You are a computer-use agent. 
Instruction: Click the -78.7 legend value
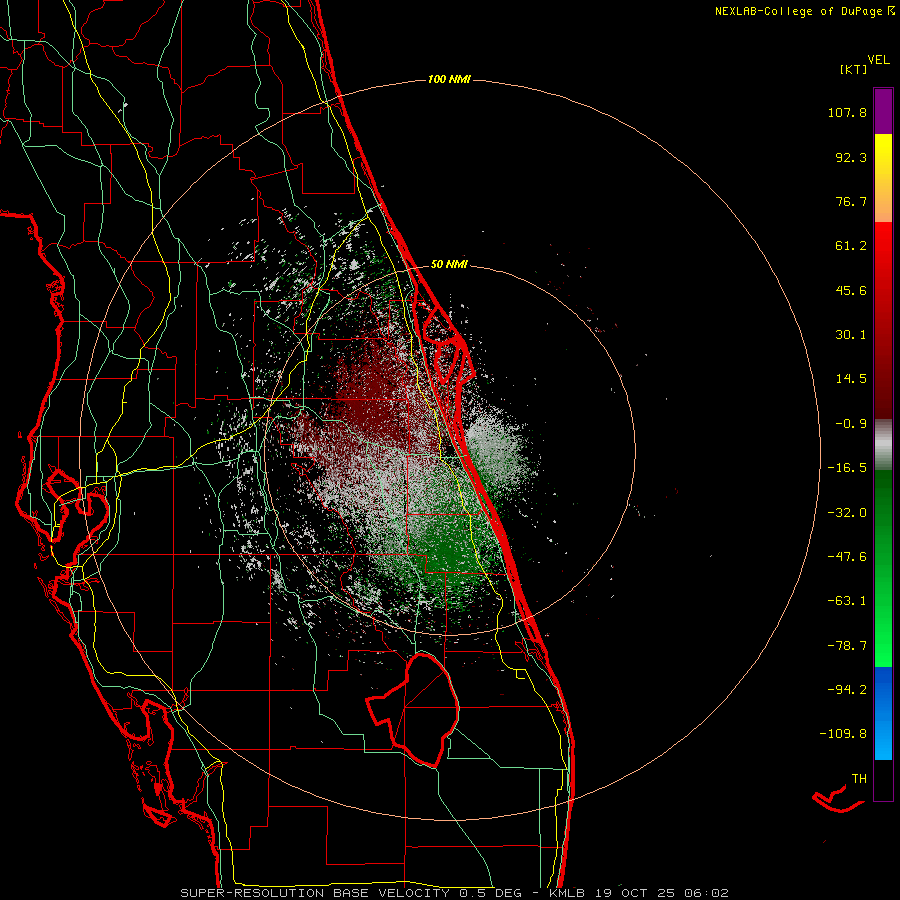[x=847, y=646]
